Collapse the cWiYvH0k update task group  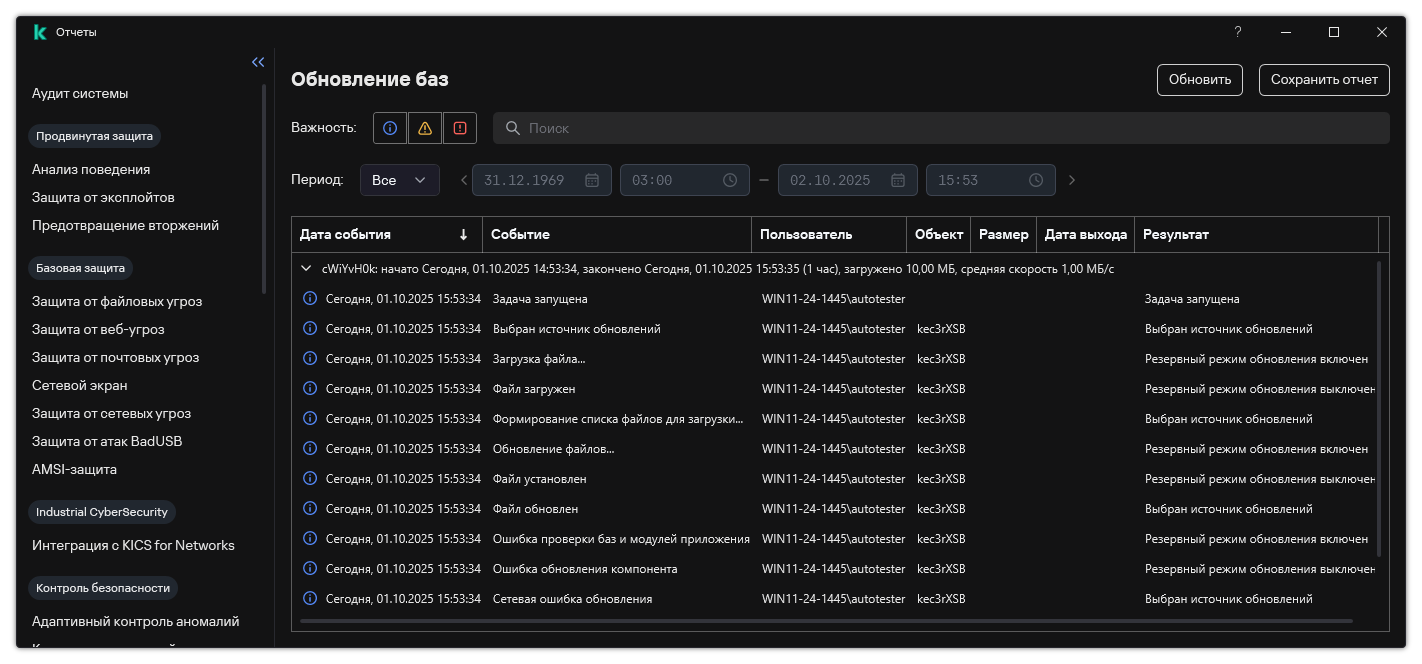[306, 269]
